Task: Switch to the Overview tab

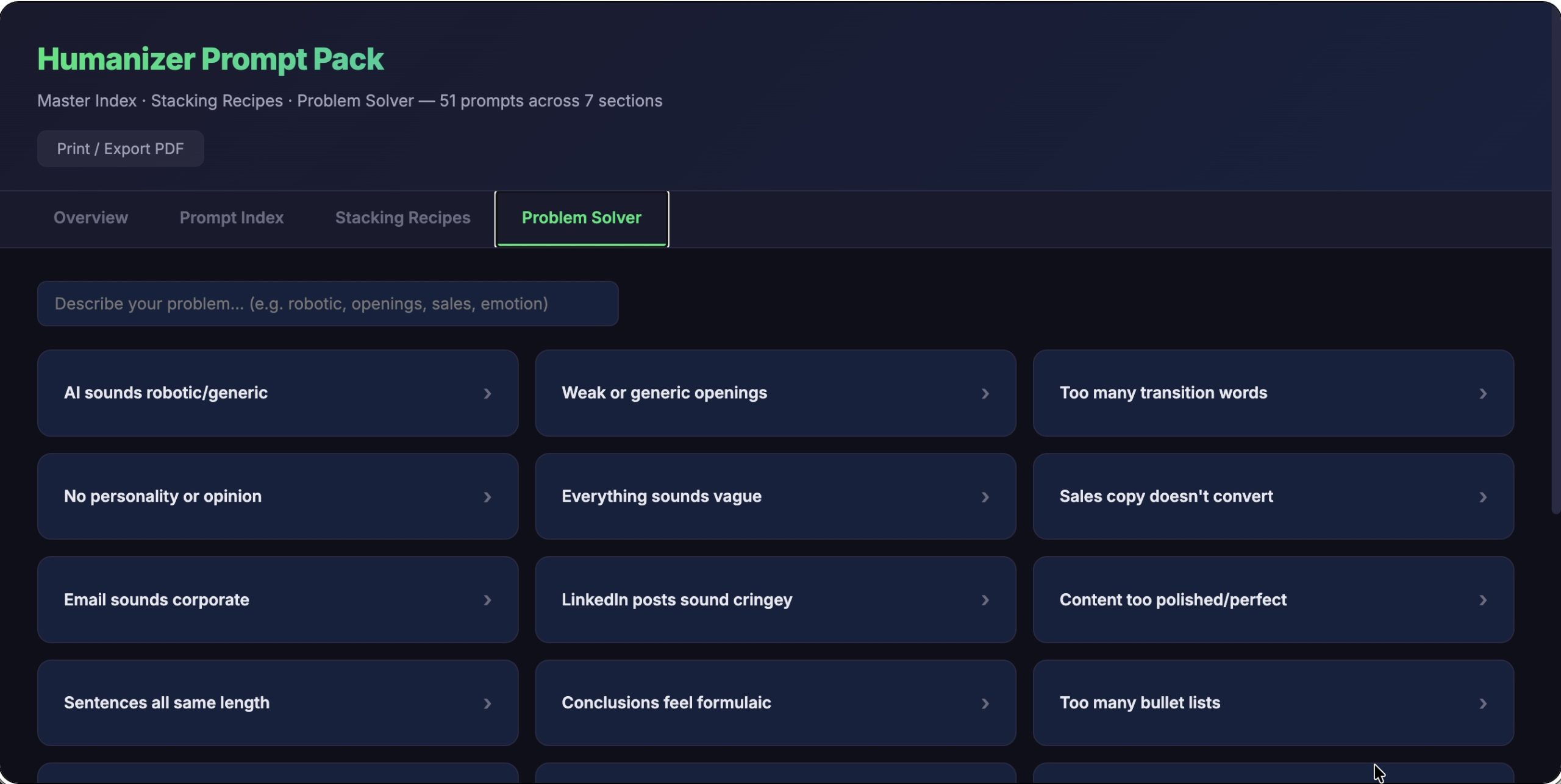Action: (91, 218)
